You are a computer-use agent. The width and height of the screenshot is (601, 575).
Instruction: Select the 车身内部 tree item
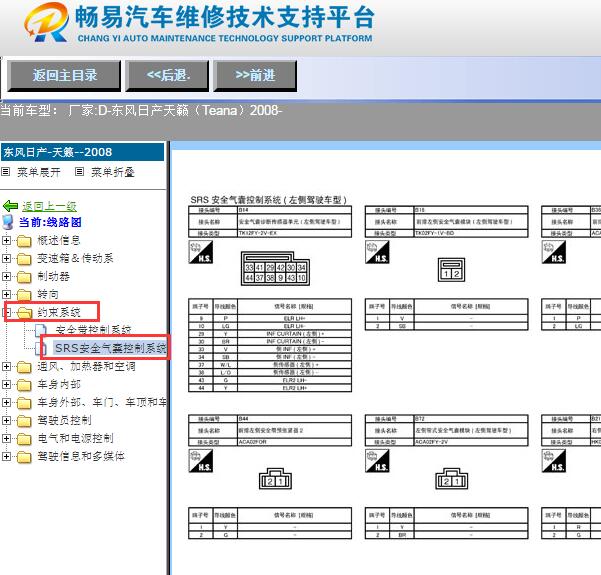click(x=59, y=384)
